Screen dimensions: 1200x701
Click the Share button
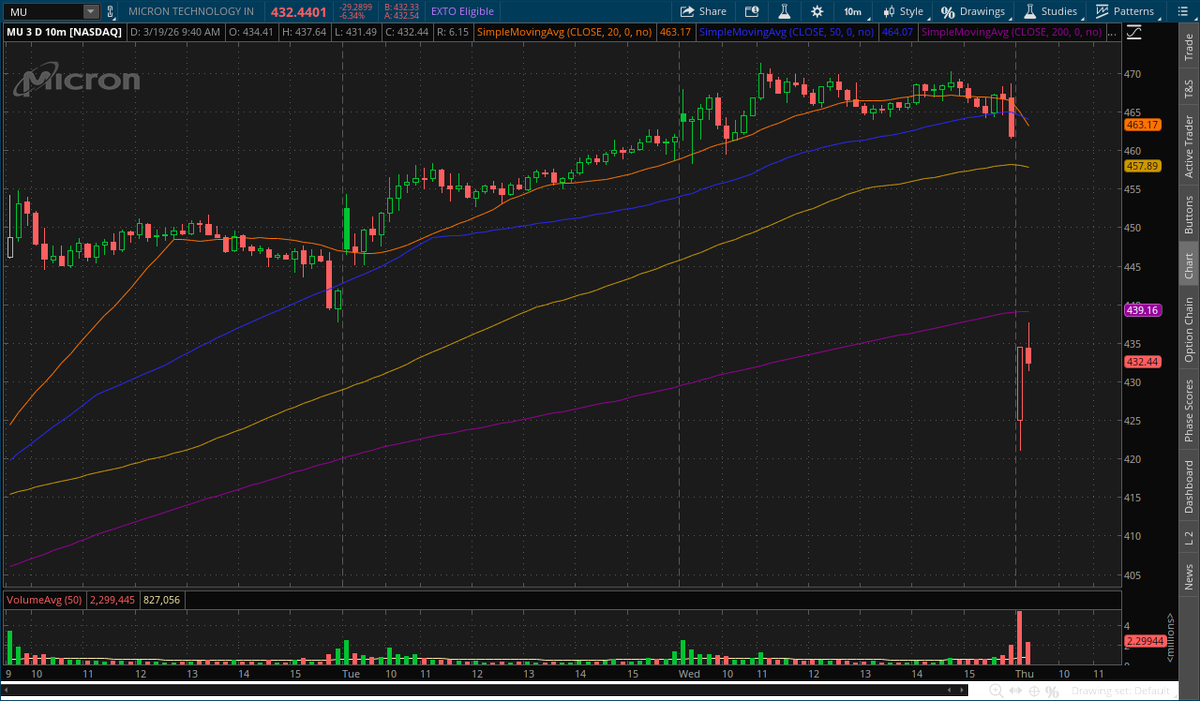(703, 11)
